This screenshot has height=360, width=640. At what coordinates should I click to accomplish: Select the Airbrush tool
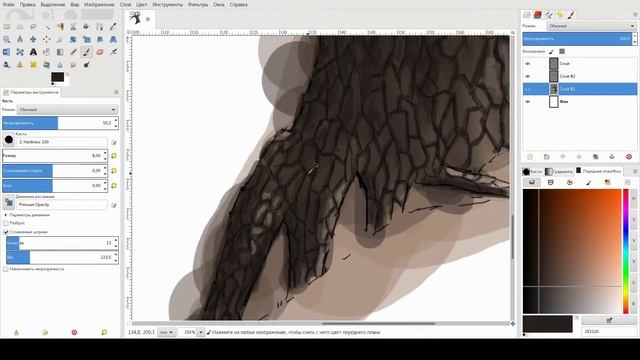[113, 52]
